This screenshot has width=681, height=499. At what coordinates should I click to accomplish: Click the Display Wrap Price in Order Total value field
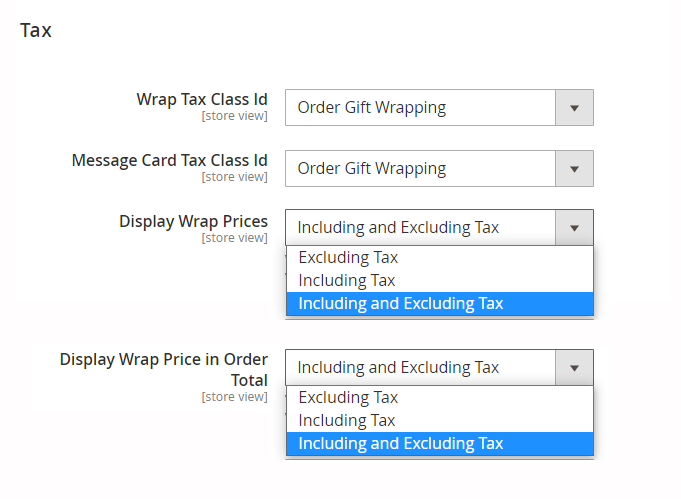(x=420, y=367)
